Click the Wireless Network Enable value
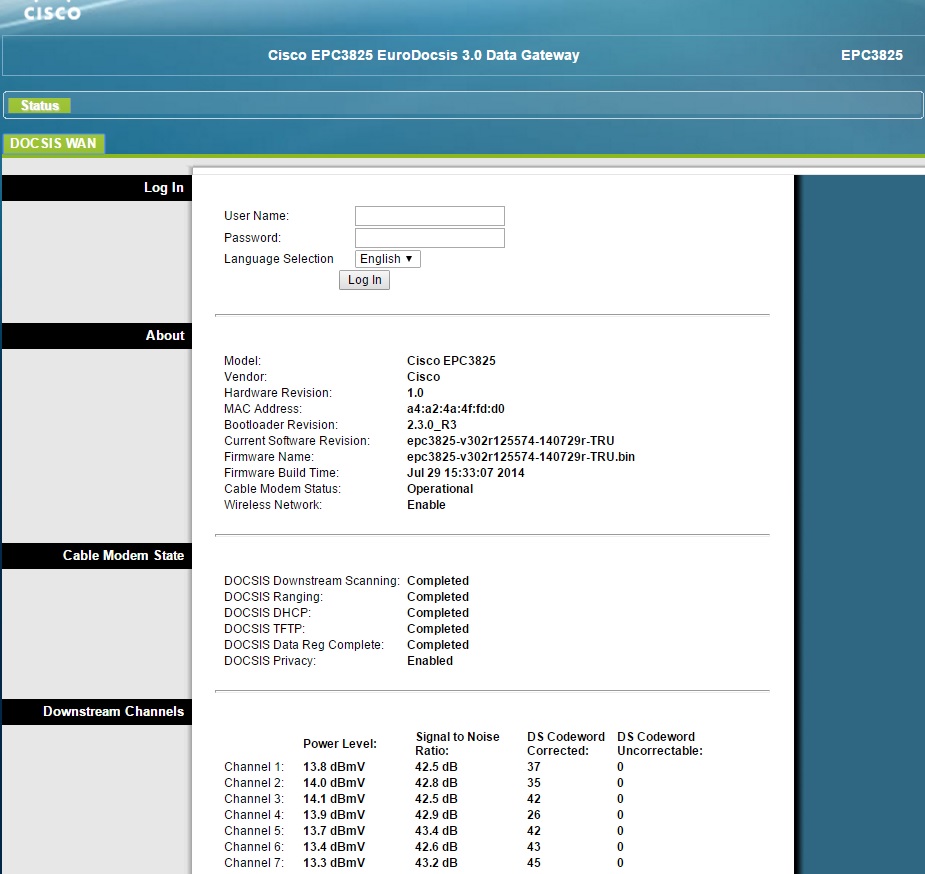Image resolution: width=925 pixels, height=874 pixels. (x=426, y=504)
